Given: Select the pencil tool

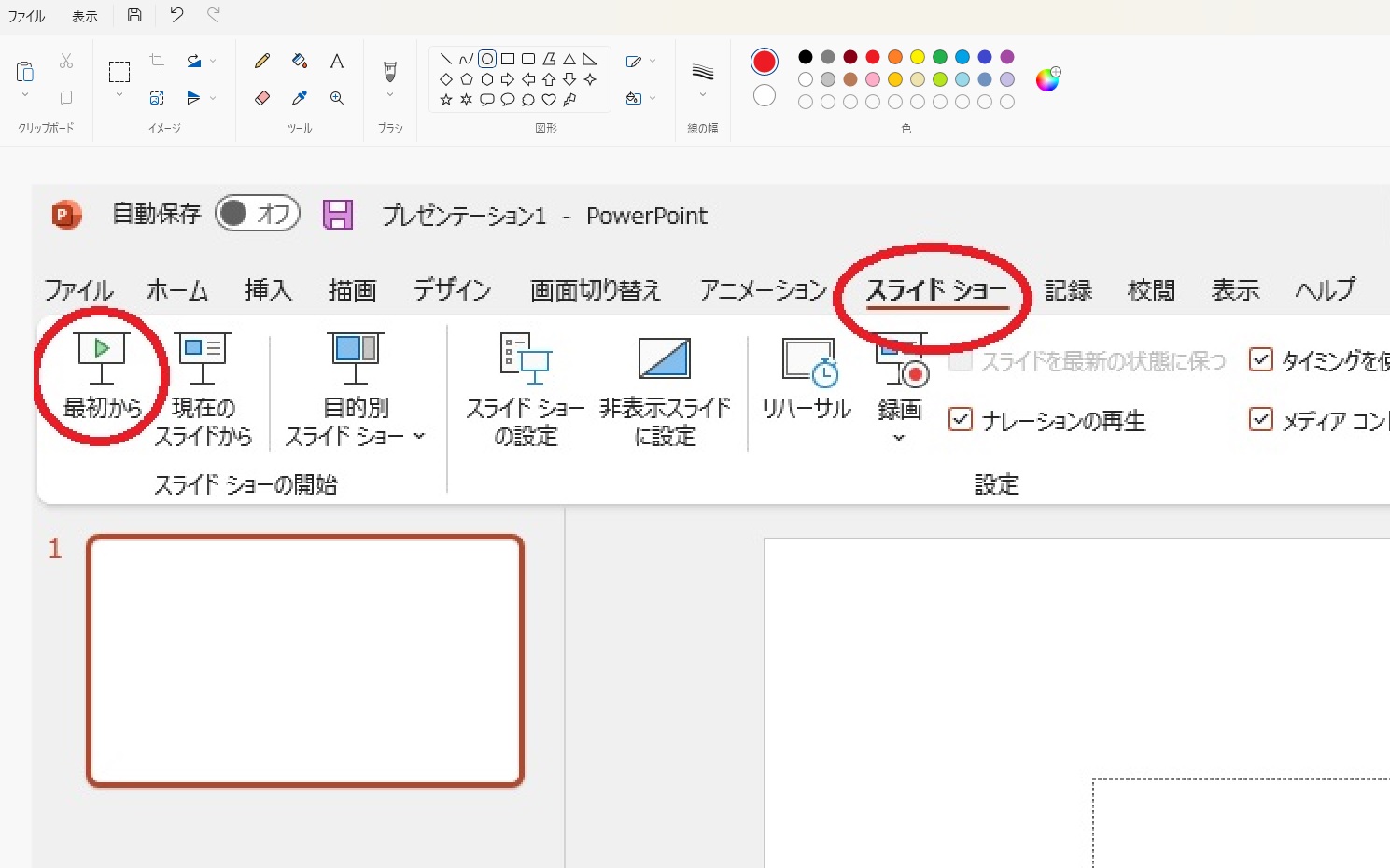Looking at the screenshot, I should click(262, 62).
